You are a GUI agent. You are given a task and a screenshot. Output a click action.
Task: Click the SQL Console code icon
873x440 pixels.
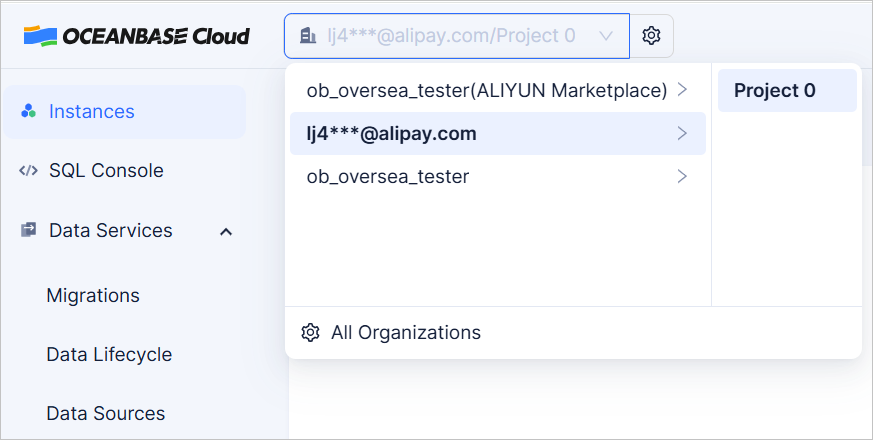(x=28, y=171)
